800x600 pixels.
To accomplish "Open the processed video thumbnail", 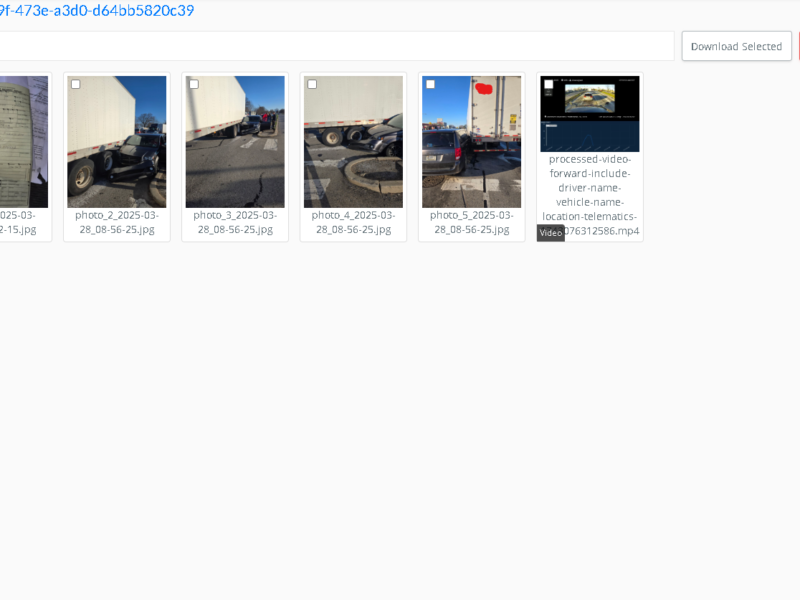I will 590,114.
